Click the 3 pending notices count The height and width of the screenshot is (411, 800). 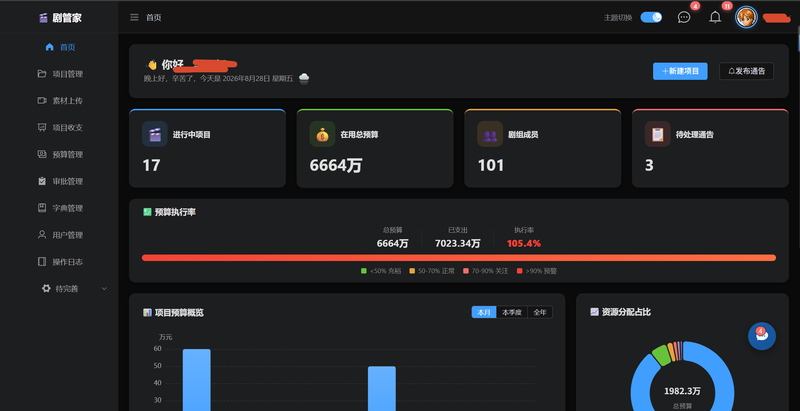click(649, 165)
